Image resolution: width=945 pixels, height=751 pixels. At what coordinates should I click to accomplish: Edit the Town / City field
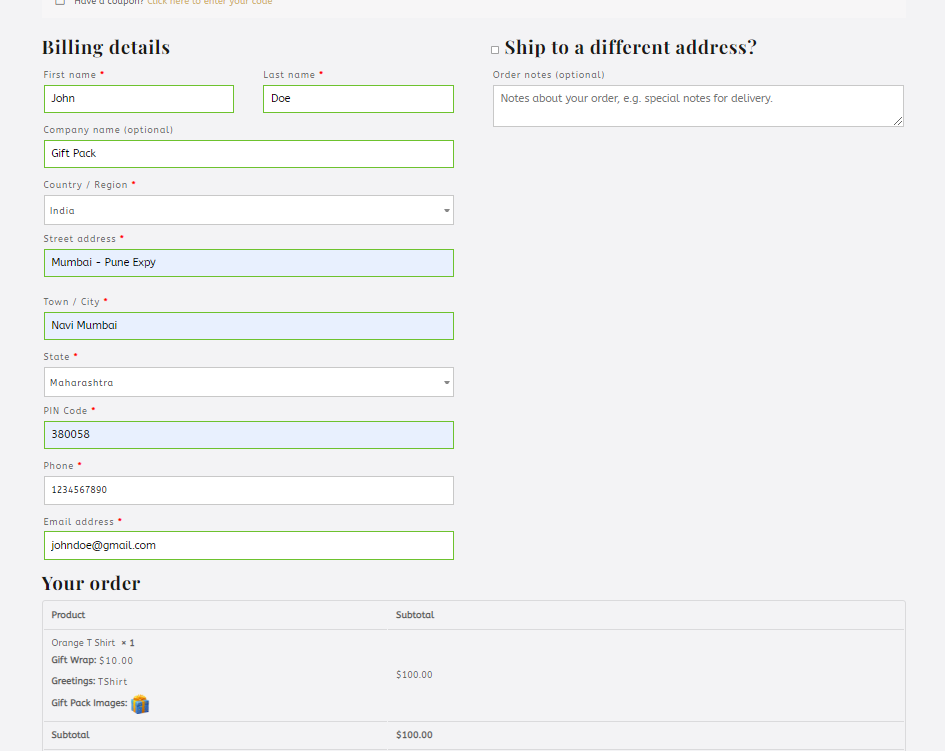[x=248, y=326]
